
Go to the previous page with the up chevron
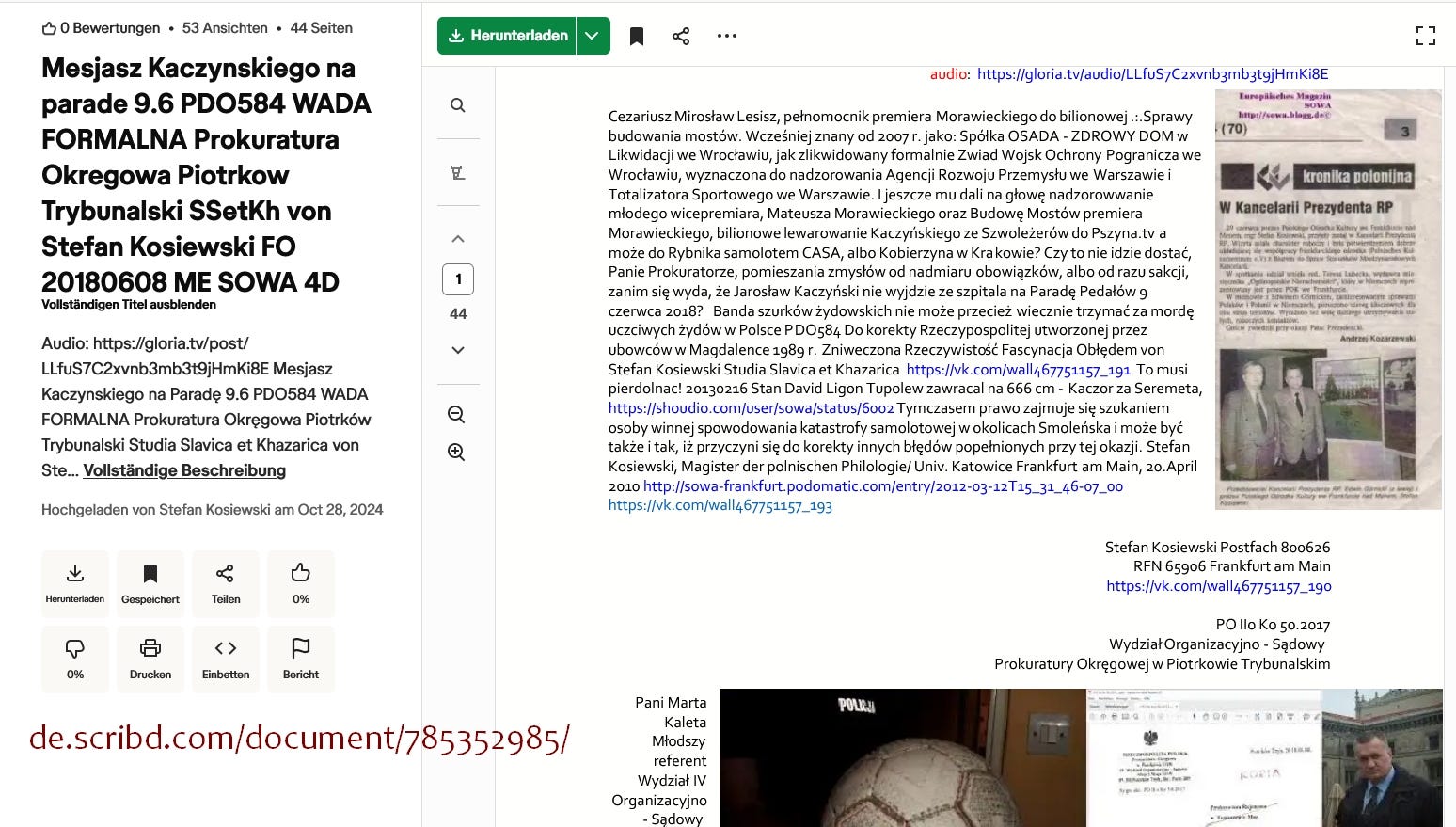pyautogui.click(x=458, y=239)
